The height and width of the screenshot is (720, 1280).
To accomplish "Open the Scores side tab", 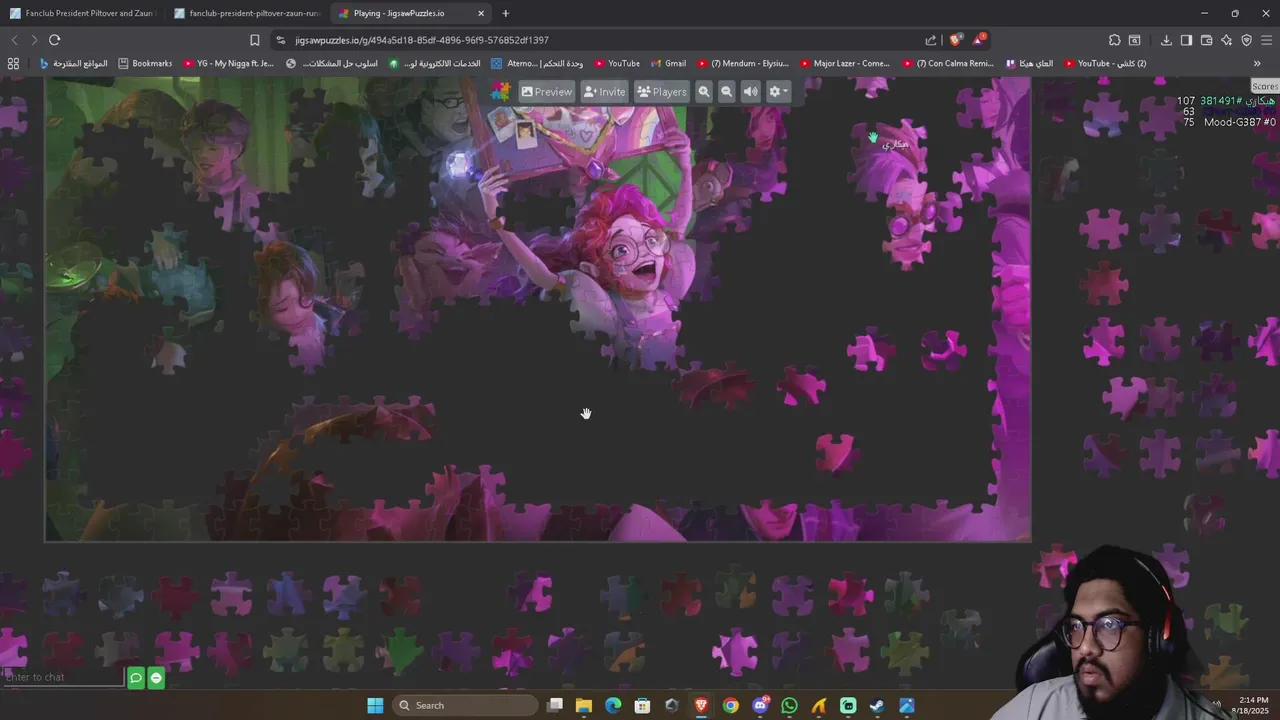I will tap(1265, 87).
